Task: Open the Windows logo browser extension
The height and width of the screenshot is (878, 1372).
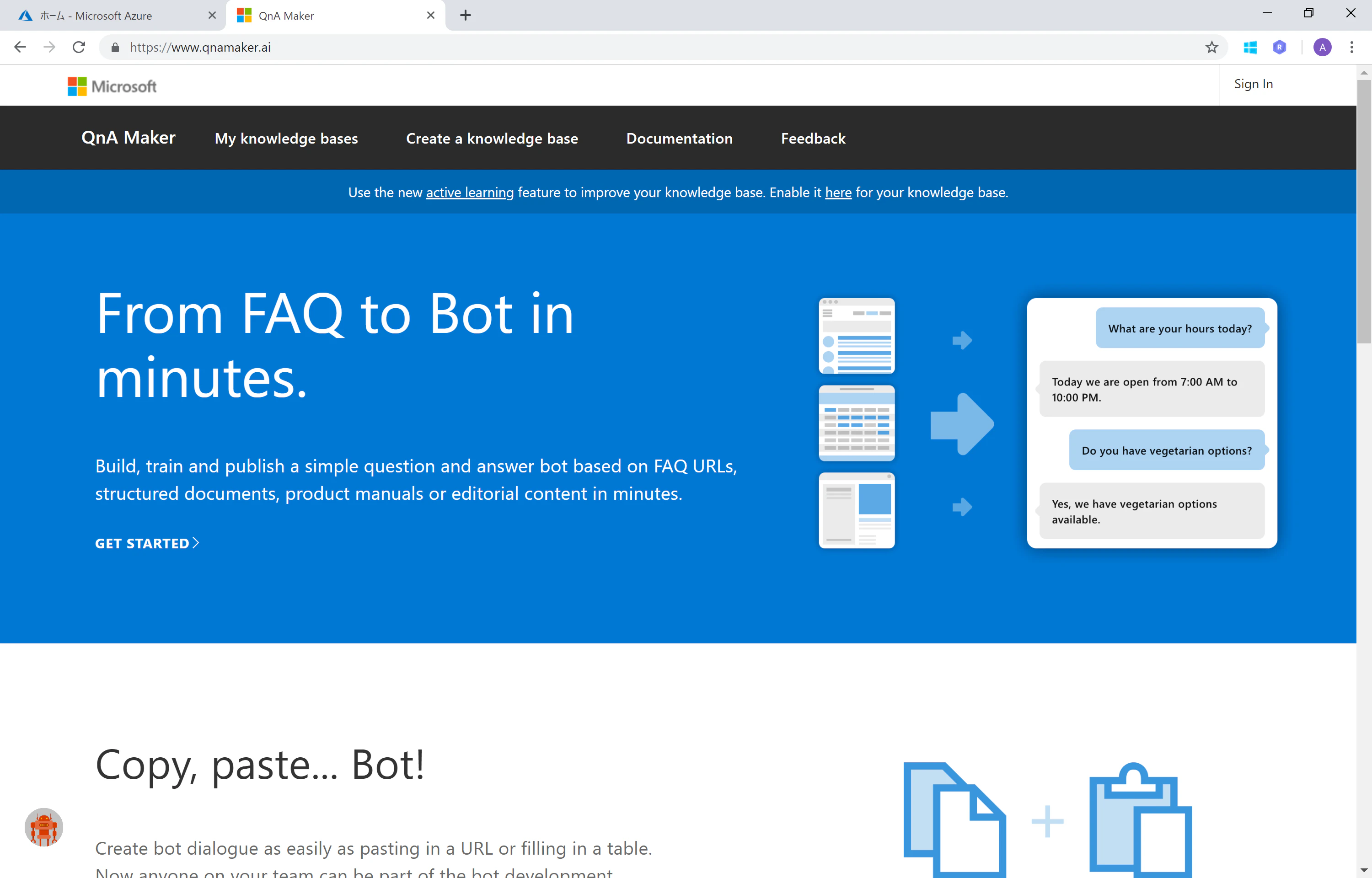Action: point(1250,47)
